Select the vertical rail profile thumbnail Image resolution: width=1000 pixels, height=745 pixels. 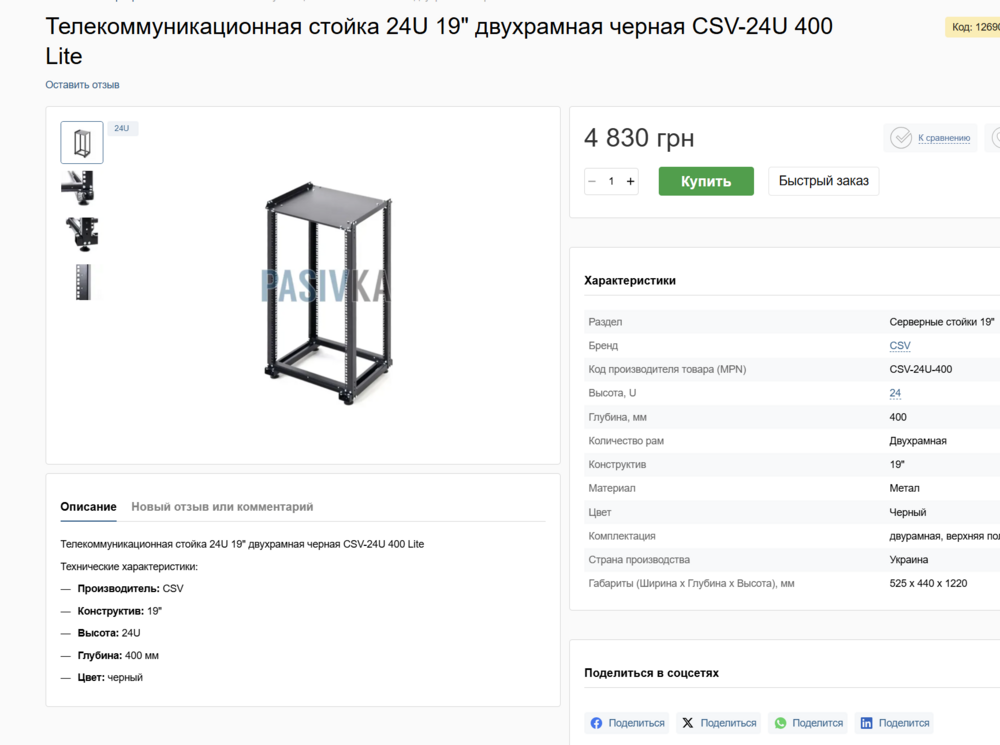pyautogui.click(x=81, y=281)
